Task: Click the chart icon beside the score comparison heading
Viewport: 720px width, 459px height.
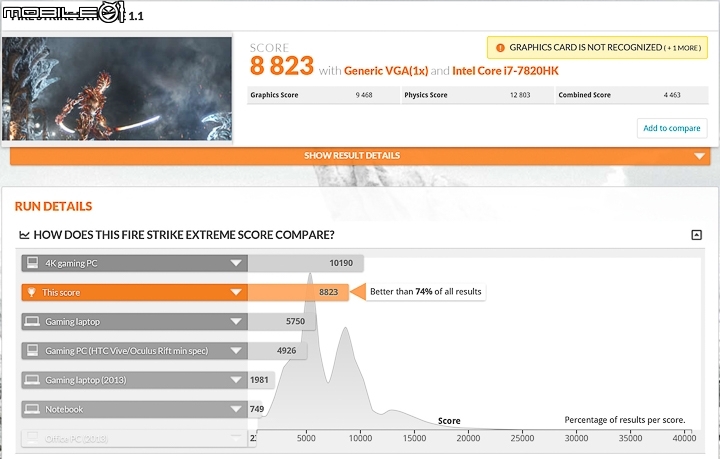Action: tap(24, 235)
